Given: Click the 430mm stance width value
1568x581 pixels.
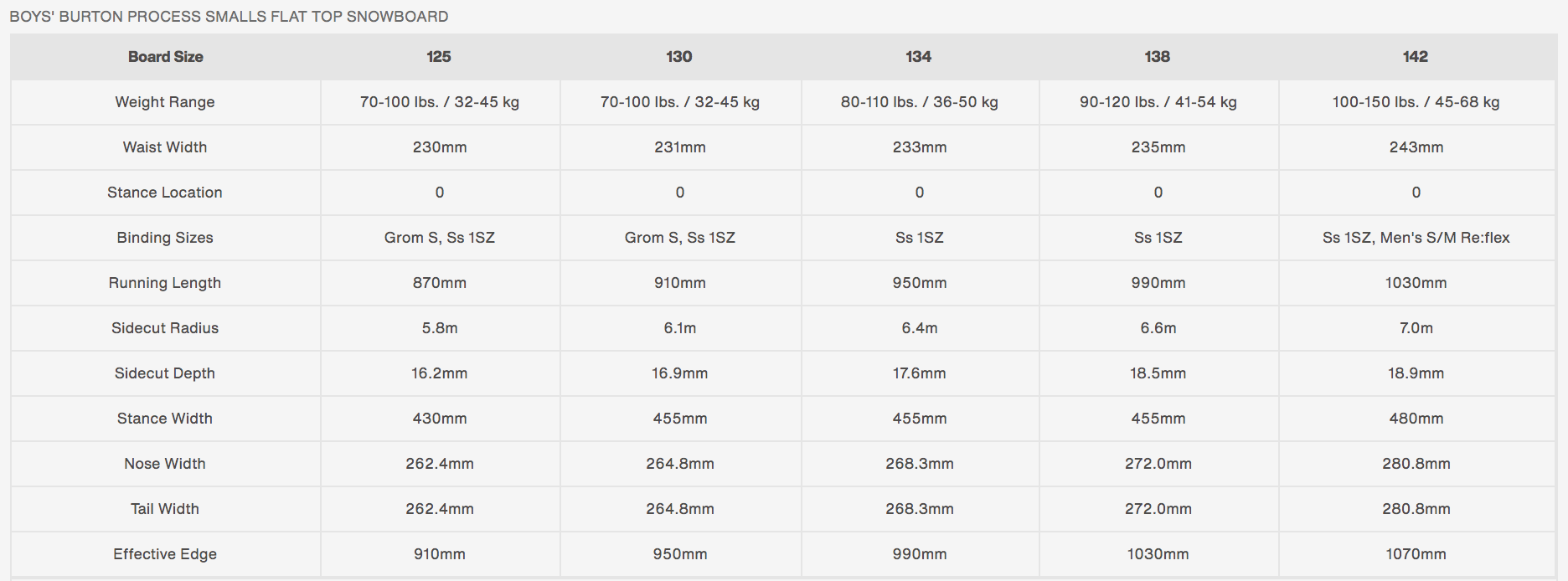Looking at the screenshot, I should (x=439, y=419).
